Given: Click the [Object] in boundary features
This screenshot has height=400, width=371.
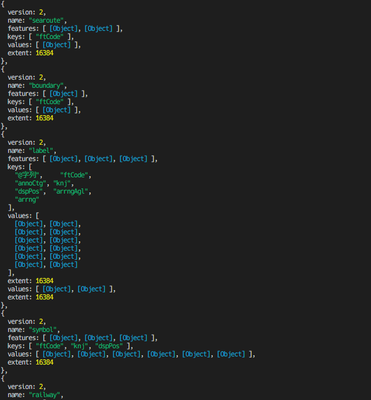Looking at the screenshot, I should [x=63, y=94].
